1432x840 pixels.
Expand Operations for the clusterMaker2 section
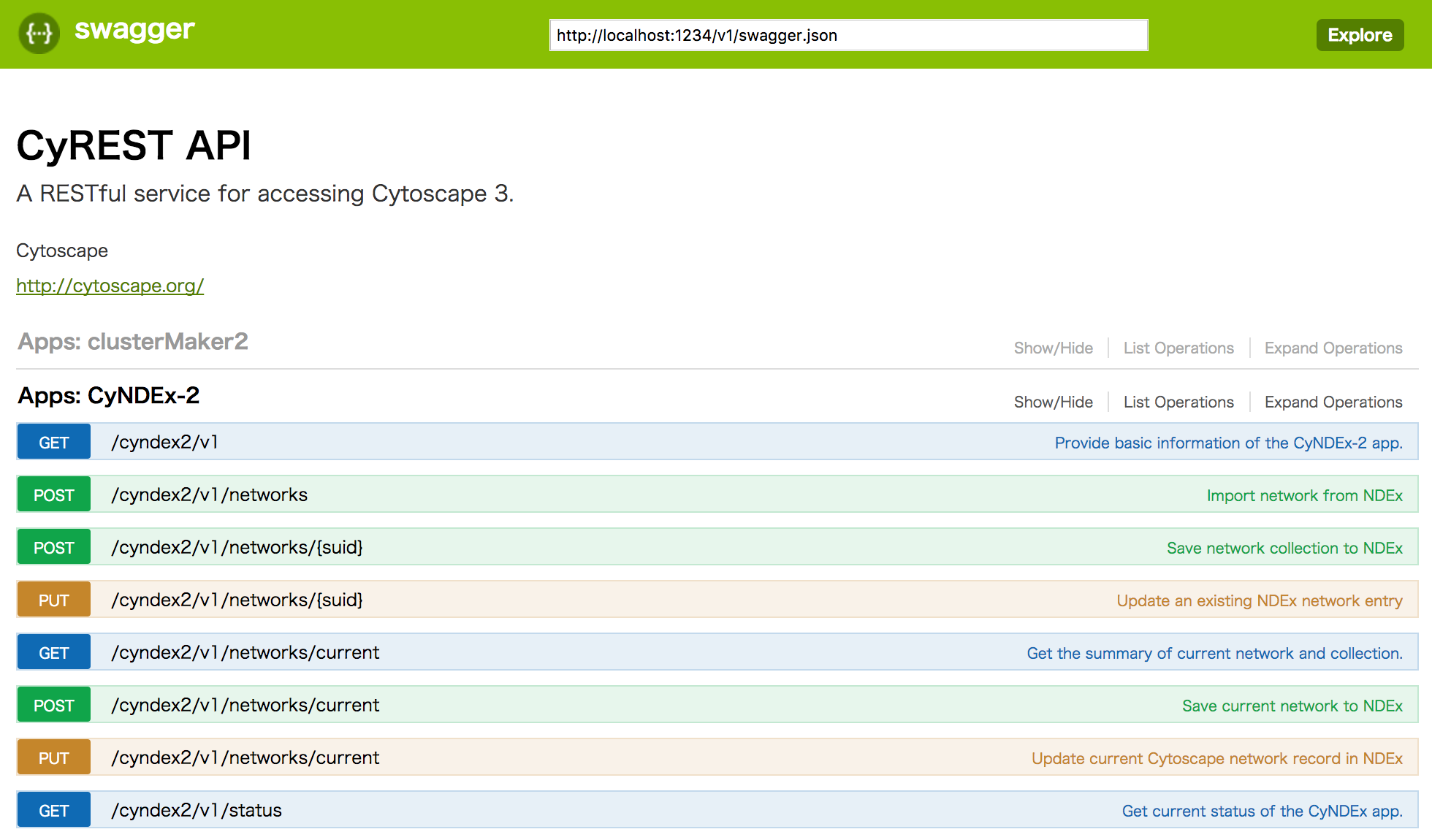[x=1333, y=348]
